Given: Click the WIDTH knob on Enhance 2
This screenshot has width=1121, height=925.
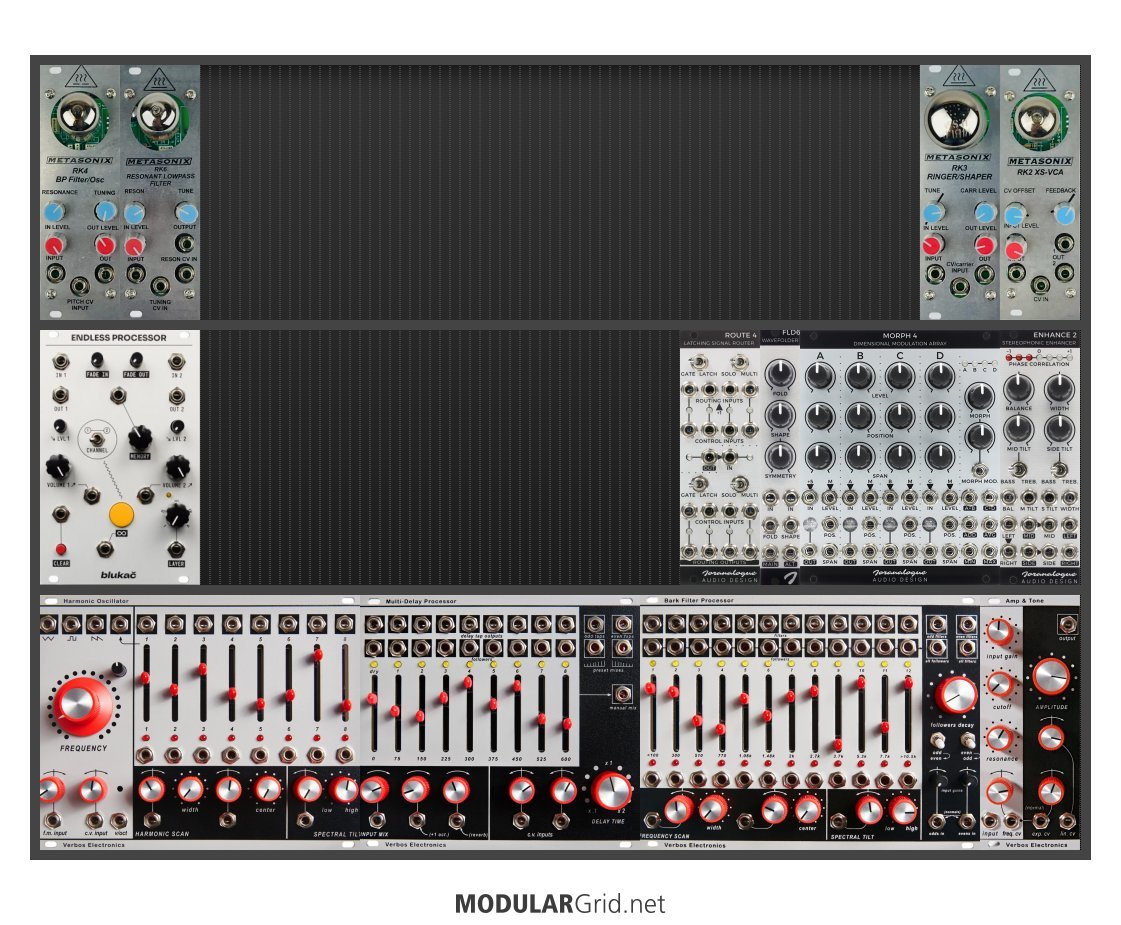Looking at the screenshot, I should (x=1059, y=388).
